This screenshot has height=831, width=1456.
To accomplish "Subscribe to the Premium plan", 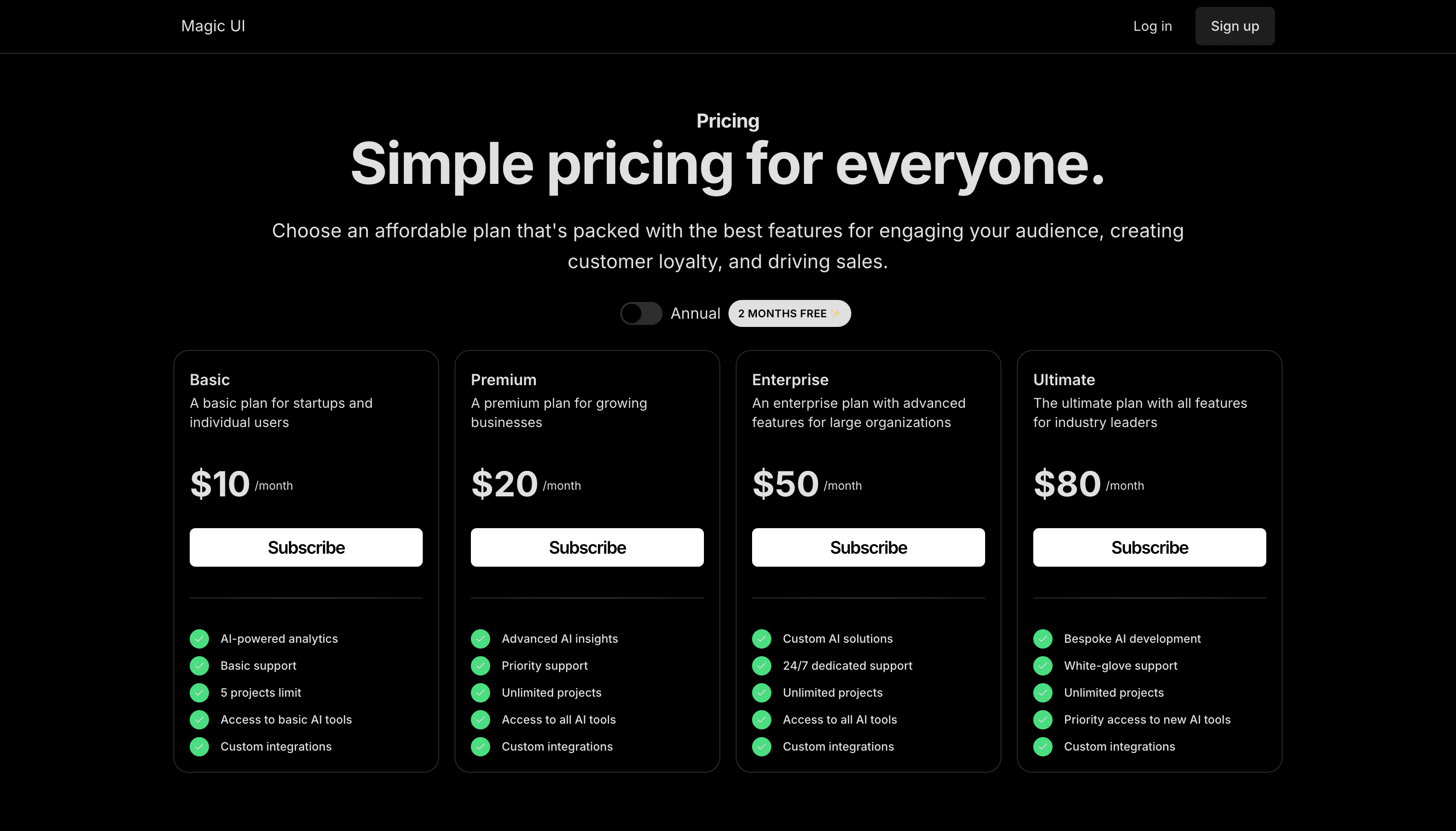I will tap(587, 547).
